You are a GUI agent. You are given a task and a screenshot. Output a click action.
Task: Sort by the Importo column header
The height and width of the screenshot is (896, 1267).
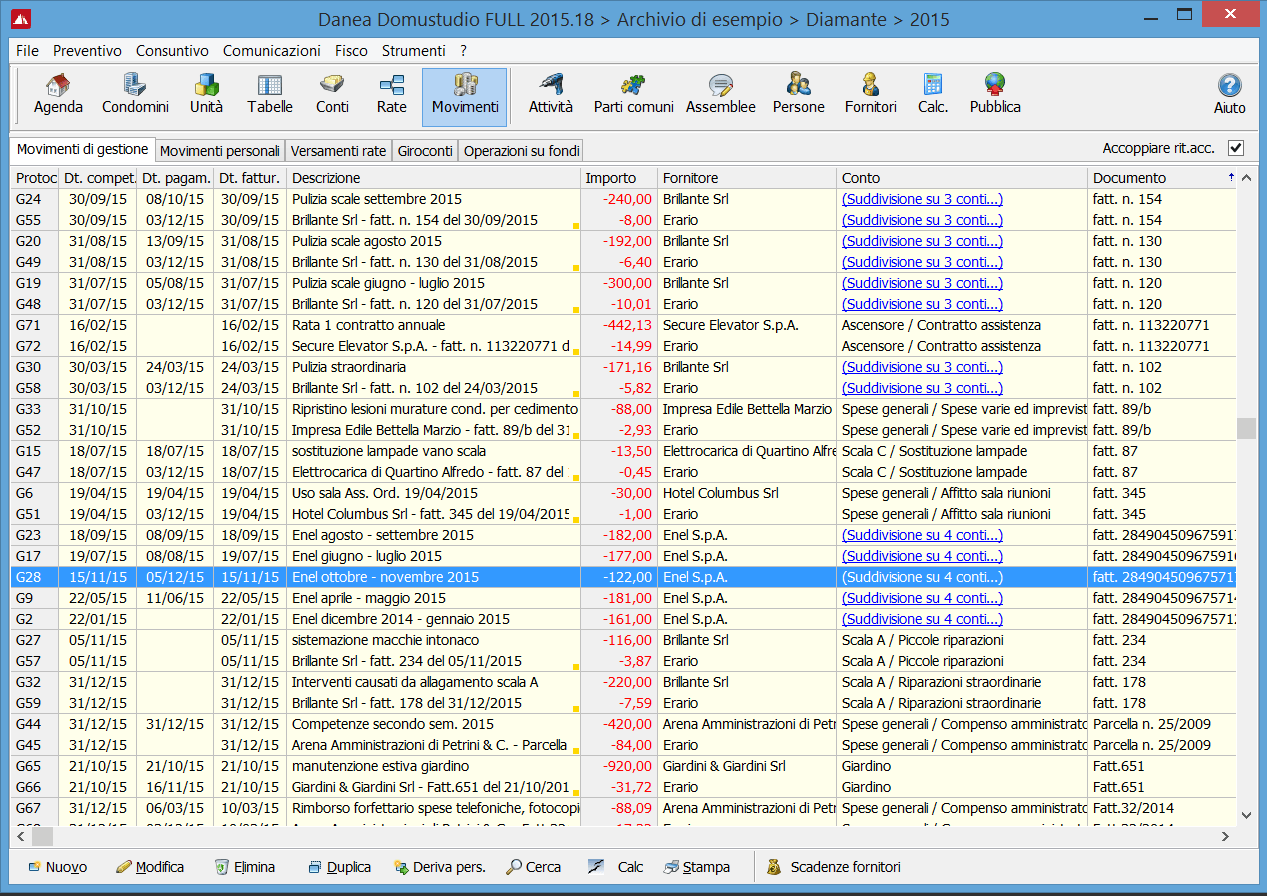[619, 178]
